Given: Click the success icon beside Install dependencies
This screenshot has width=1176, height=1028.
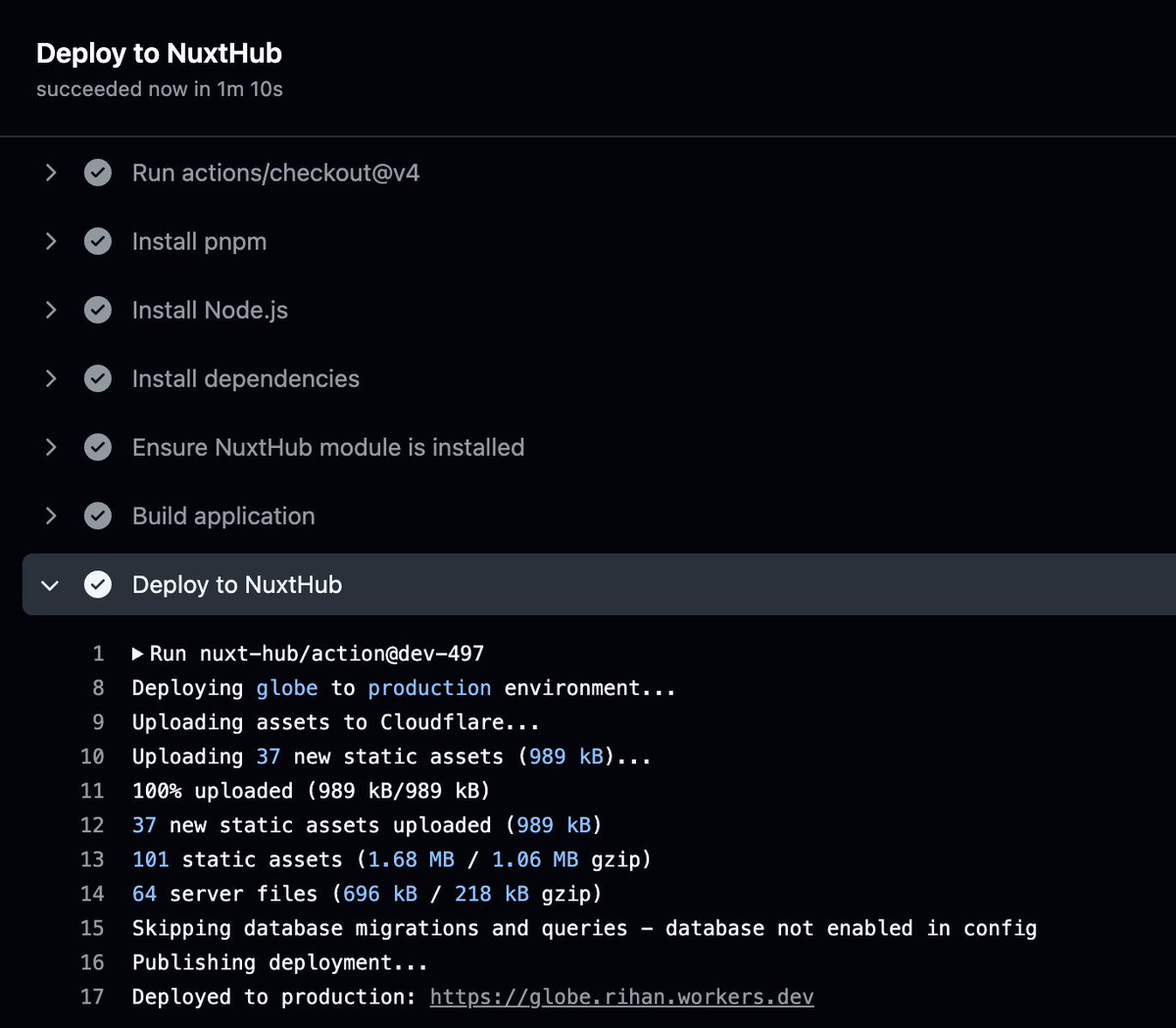Looking at the screenshot, I should pyautogui.click(x=98, y=378).
